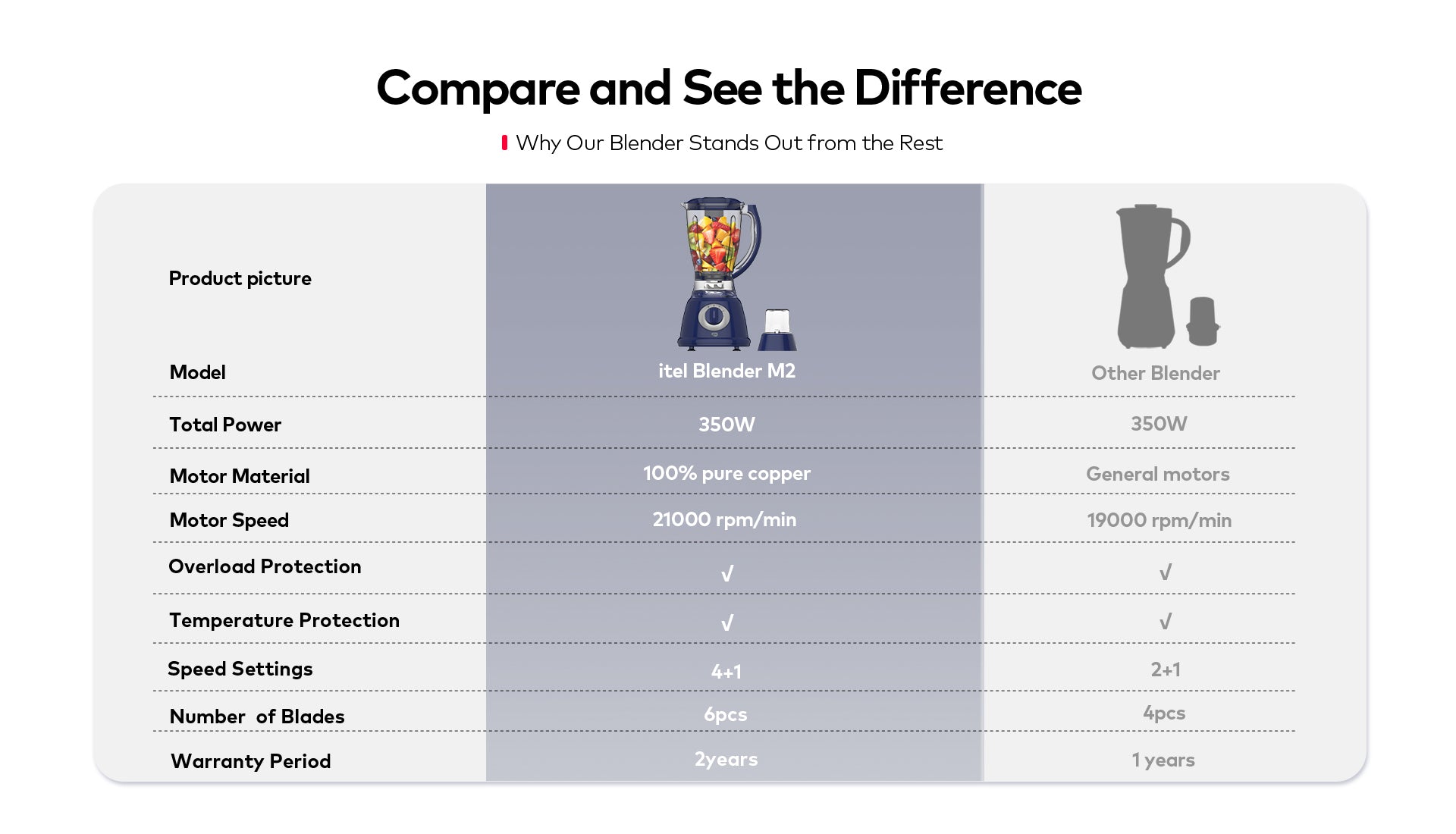Click the gray grinder cup silhouette
Image resolution: width=1456 pixels, height=834 pixels.
[x=1203, y=321]
